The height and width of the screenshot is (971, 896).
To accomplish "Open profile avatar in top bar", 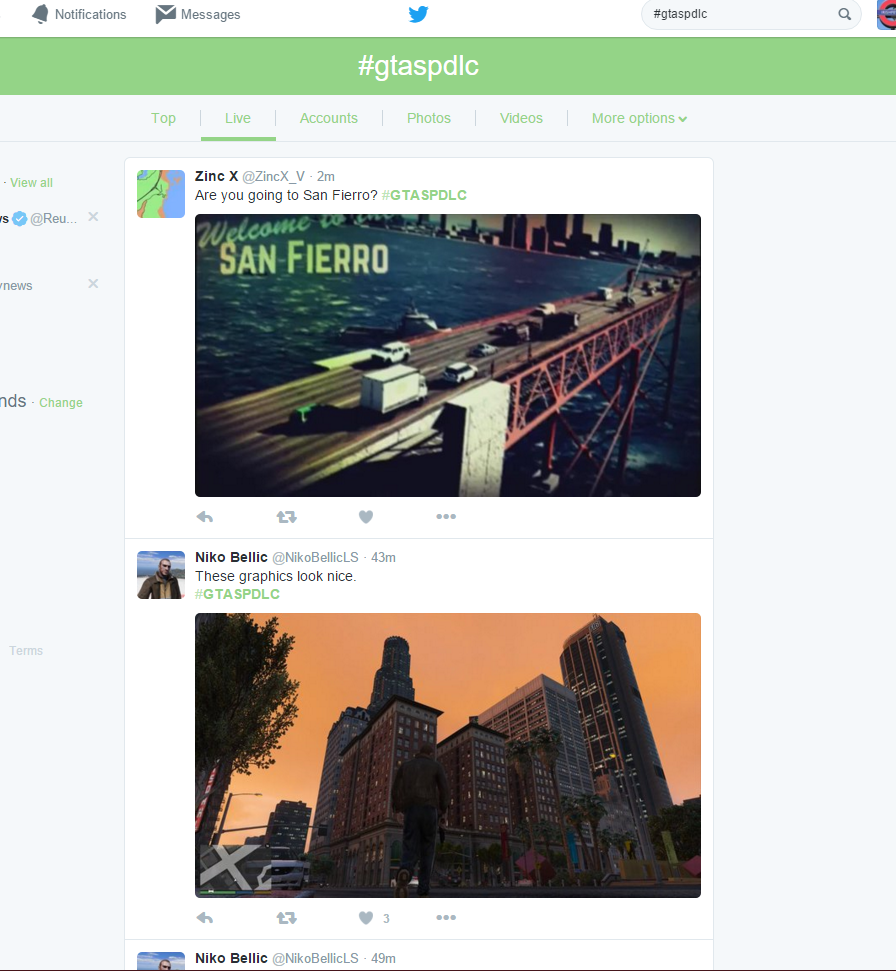I will coord(887,14).
